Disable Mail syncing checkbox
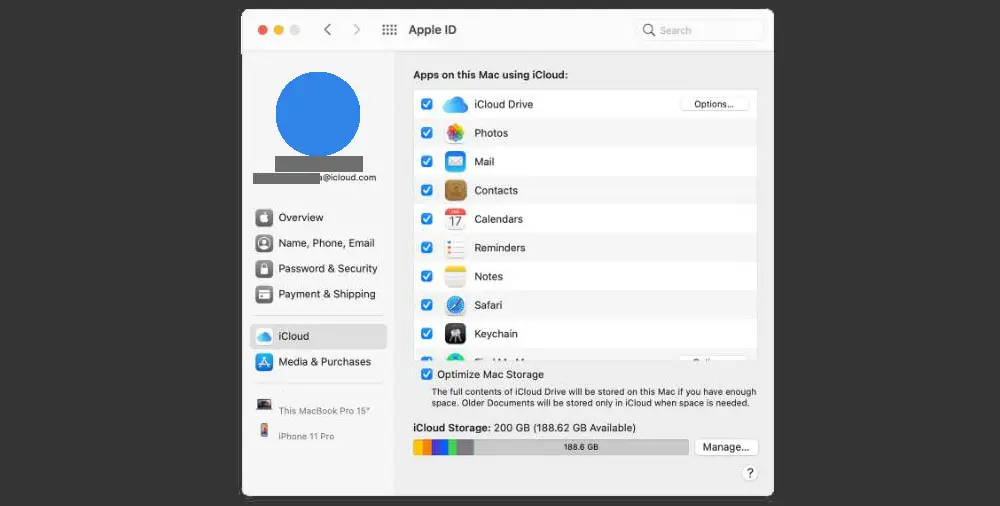The height and width of the screenshot is (506, 1000). click(427, 161)
